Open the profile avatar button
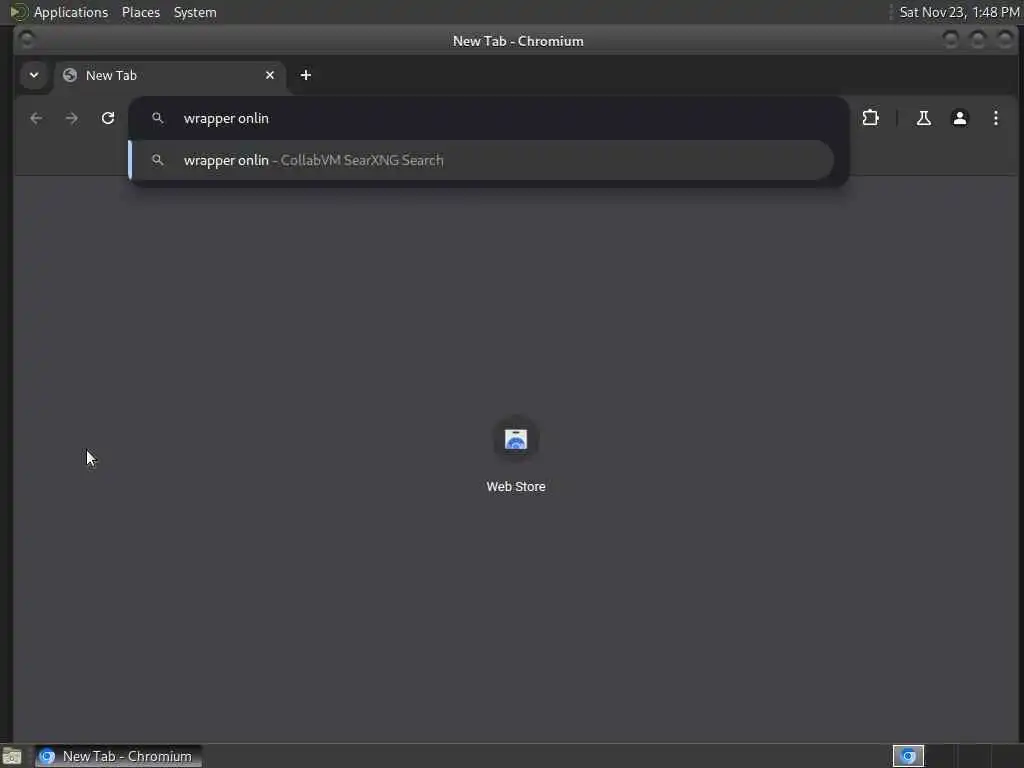The height and width of the screenshot is (768, 1024). [x=959, y=118]
